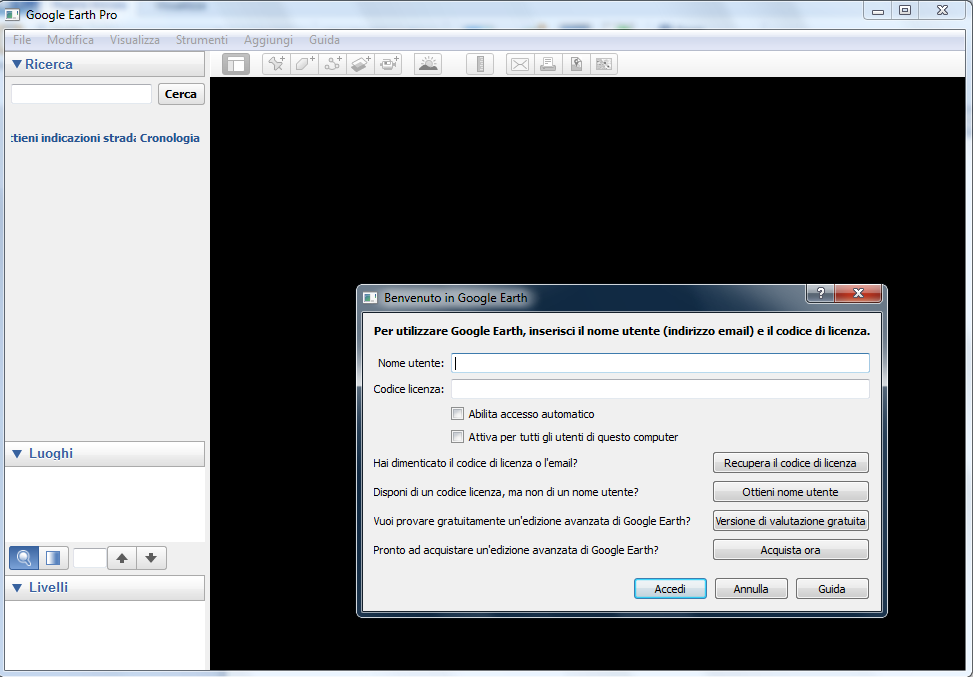Click the panel-view icon next to the magnifier
973x677 pixels.
click(53, 558)
